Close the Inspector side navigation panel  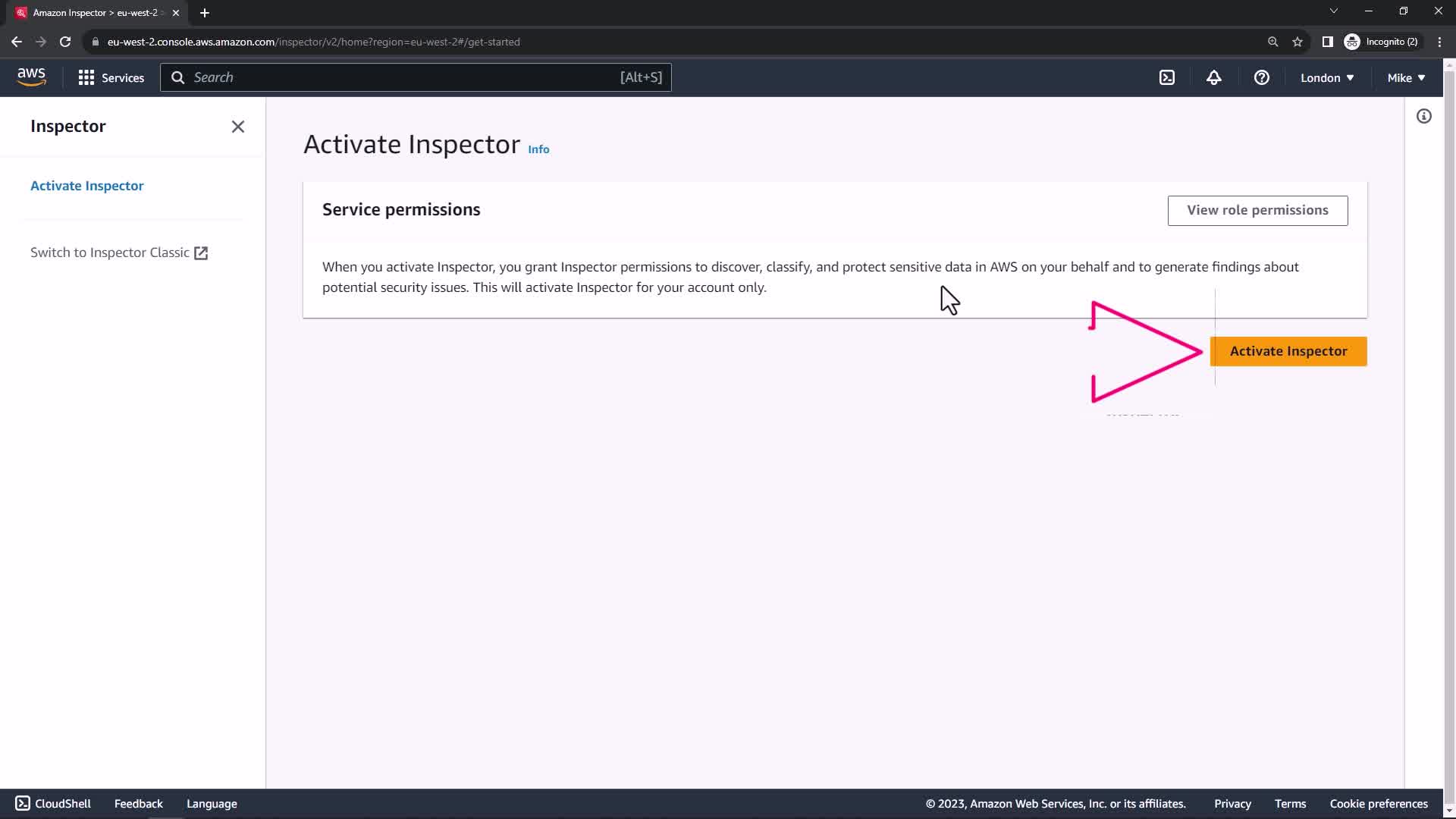point(238,127)
